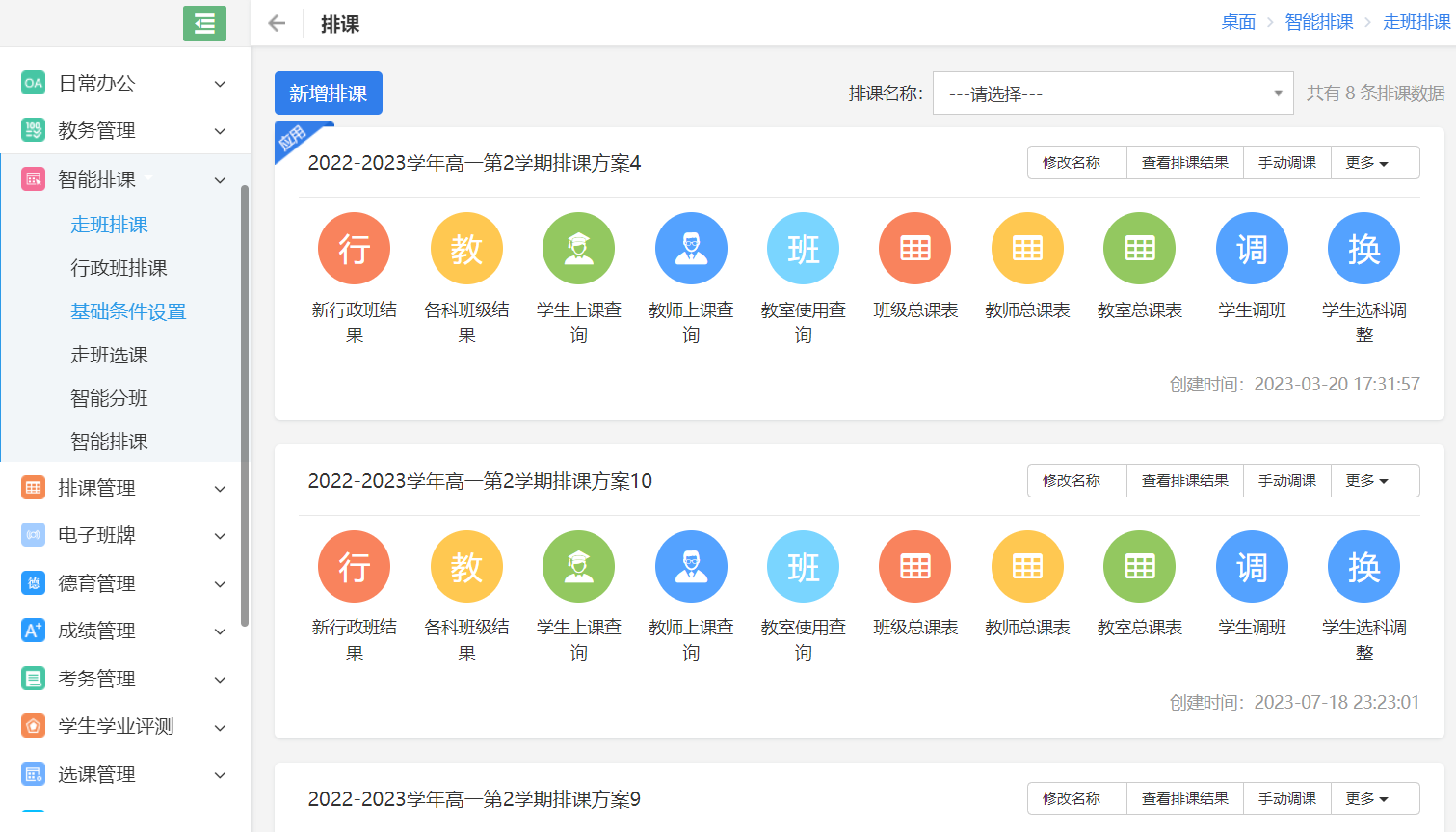Select 基础条件设置 in sidebar
This screenshot has width=1456, height=832.
(x=128, y=311)
